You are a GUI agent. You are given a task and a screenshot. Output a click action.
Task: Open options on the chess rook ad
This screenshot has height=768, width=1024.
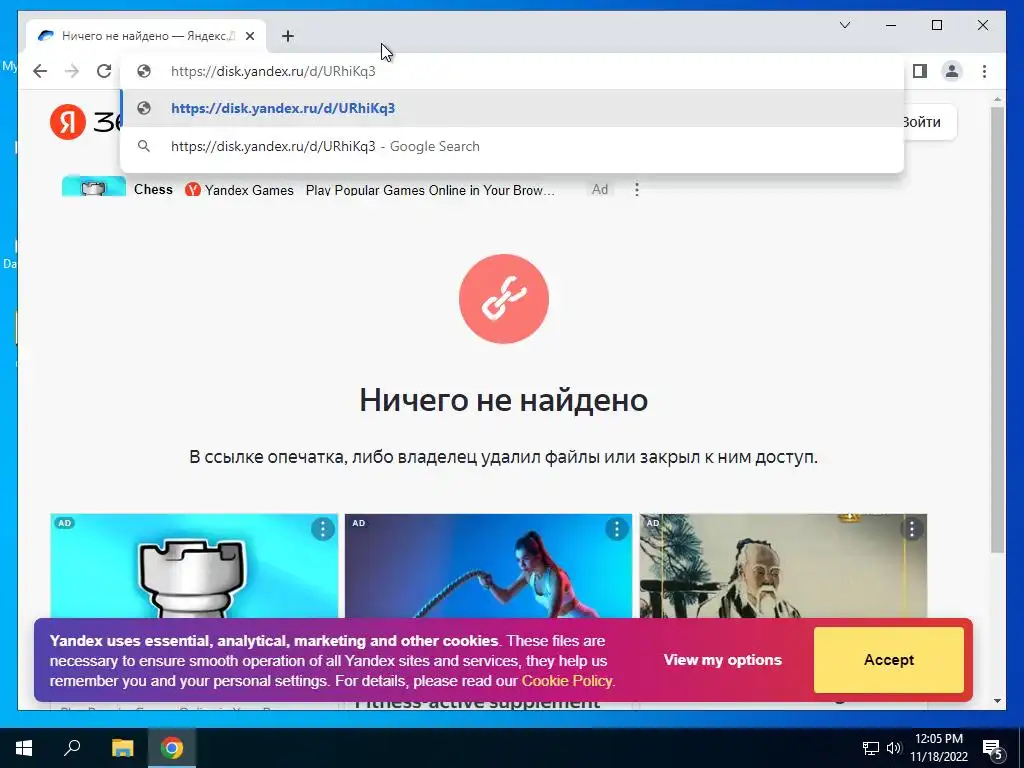tap(323, 529)
